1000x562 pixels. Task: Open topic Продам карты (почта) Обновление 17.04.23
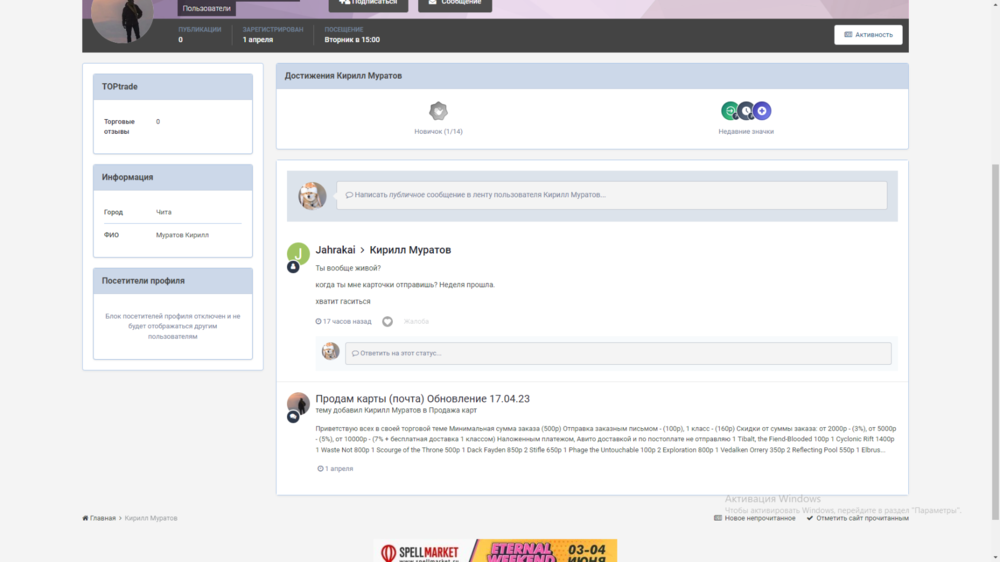pyautogui.click(x=422, y=399)
